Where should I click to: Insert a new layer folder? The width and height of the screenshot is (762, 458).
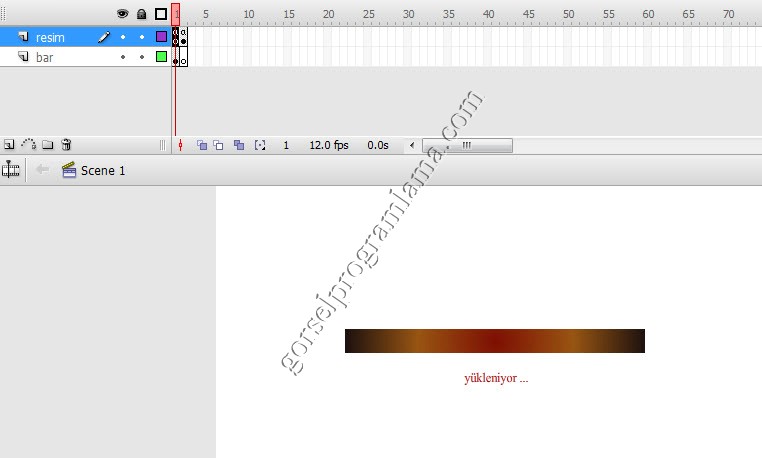[x=47, y=145]
